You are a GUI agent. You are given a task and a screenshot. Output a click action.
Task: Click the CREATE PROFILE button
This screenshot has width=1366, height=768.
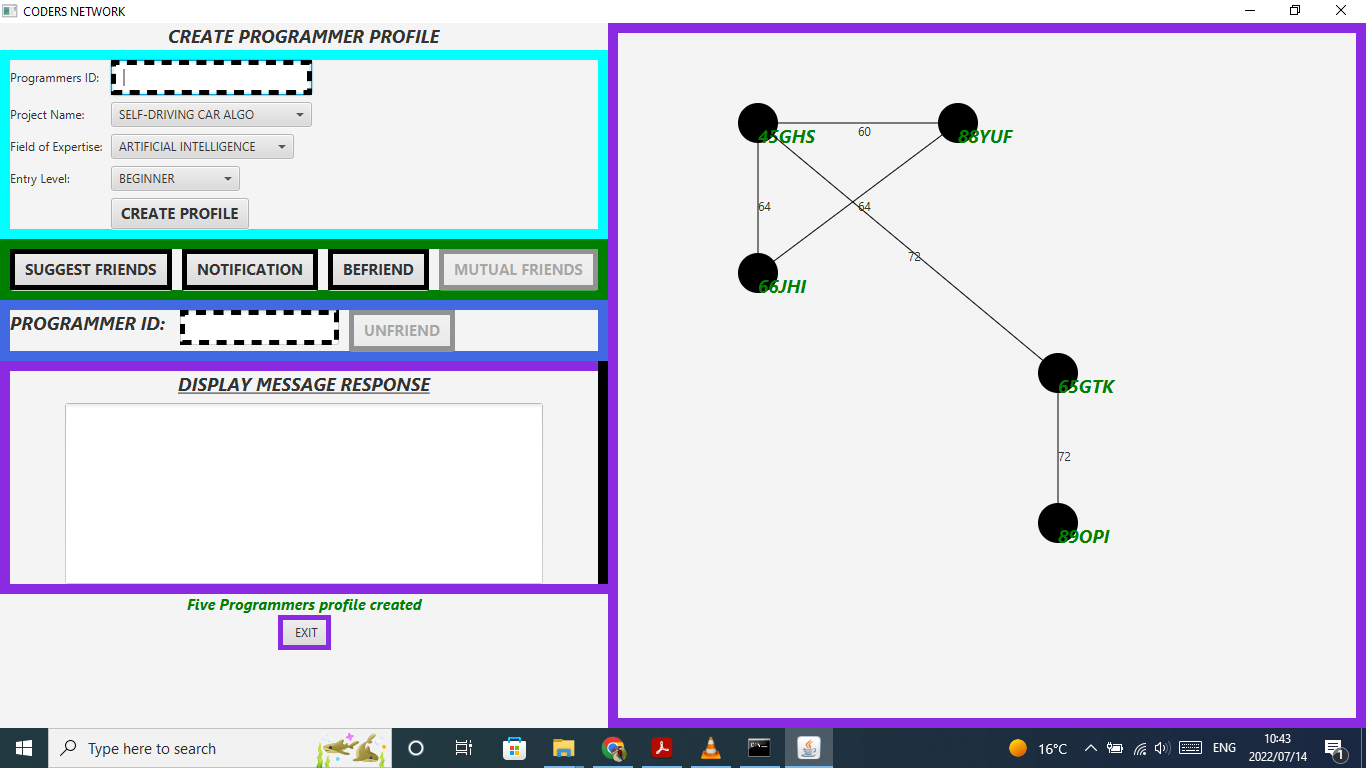(180, 213)
